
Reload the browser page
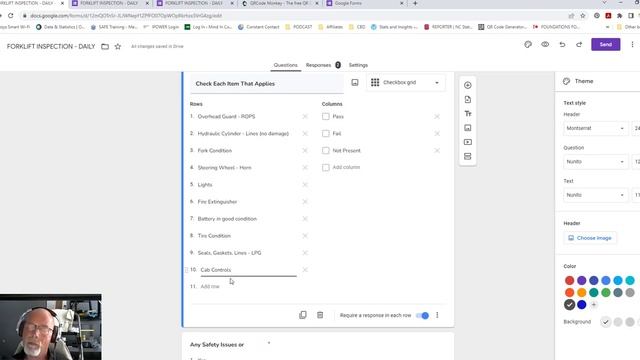coord(11,16)
